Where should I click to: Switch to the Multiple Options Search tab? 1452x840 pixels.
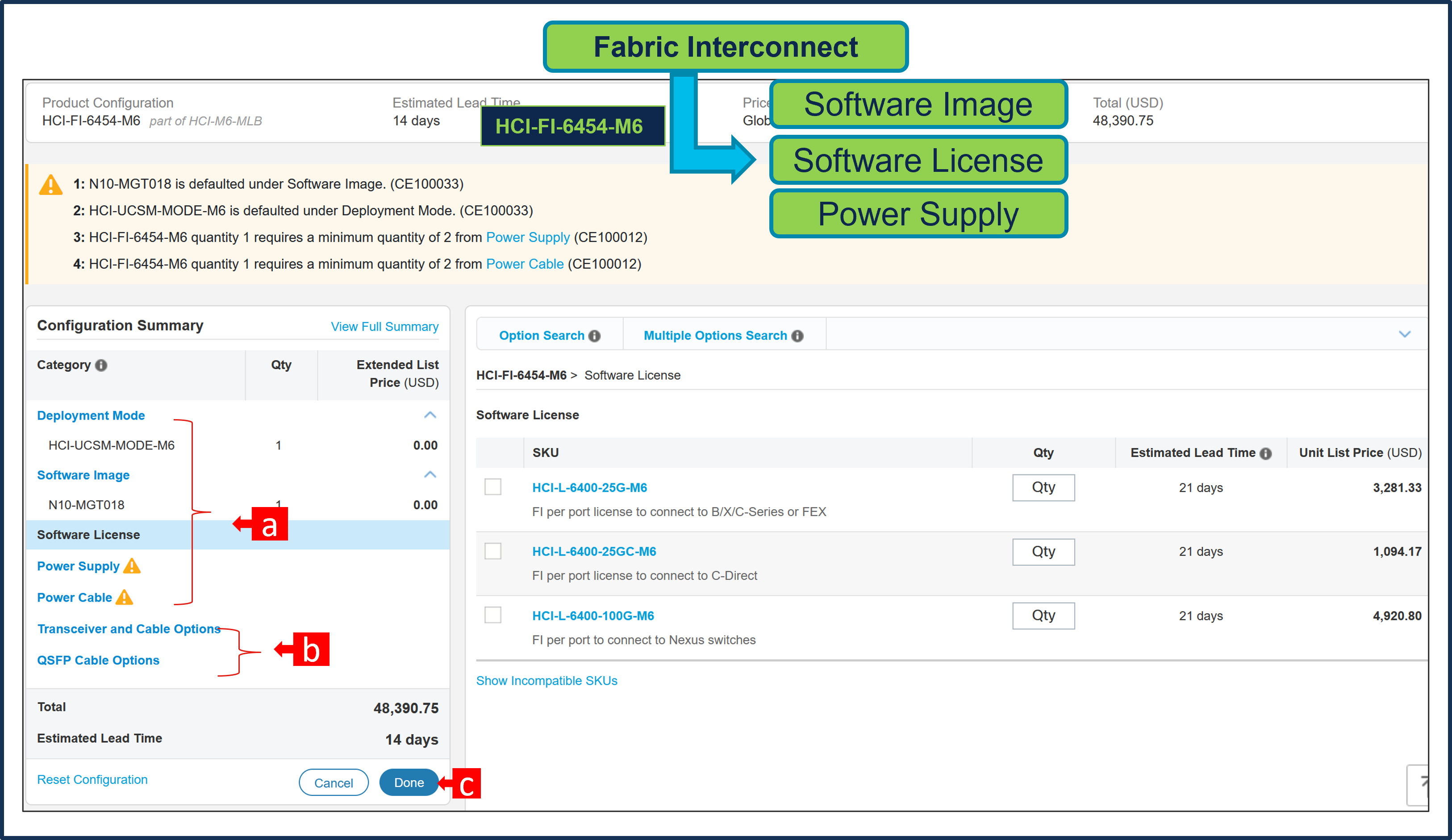tap(723, 335)
